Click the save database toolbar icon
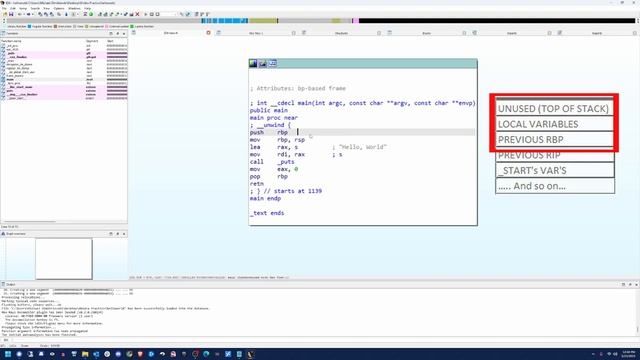640x360 pixels. (x=11, y=14)
